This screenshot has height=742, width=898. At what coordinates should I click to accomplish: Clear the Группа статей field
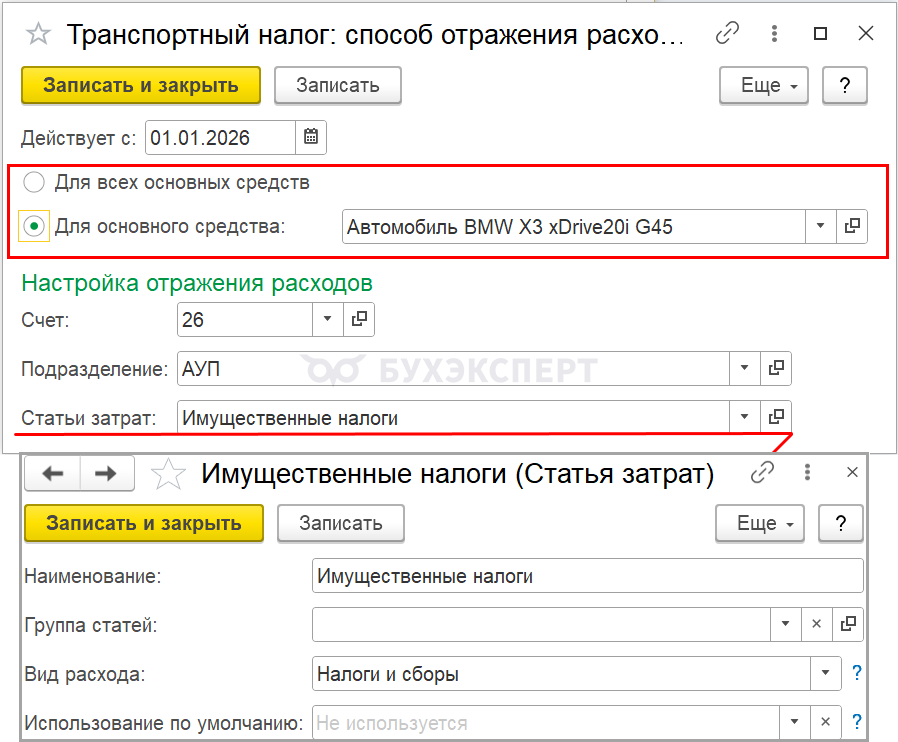pyautogui.click(x=816, y=624)
